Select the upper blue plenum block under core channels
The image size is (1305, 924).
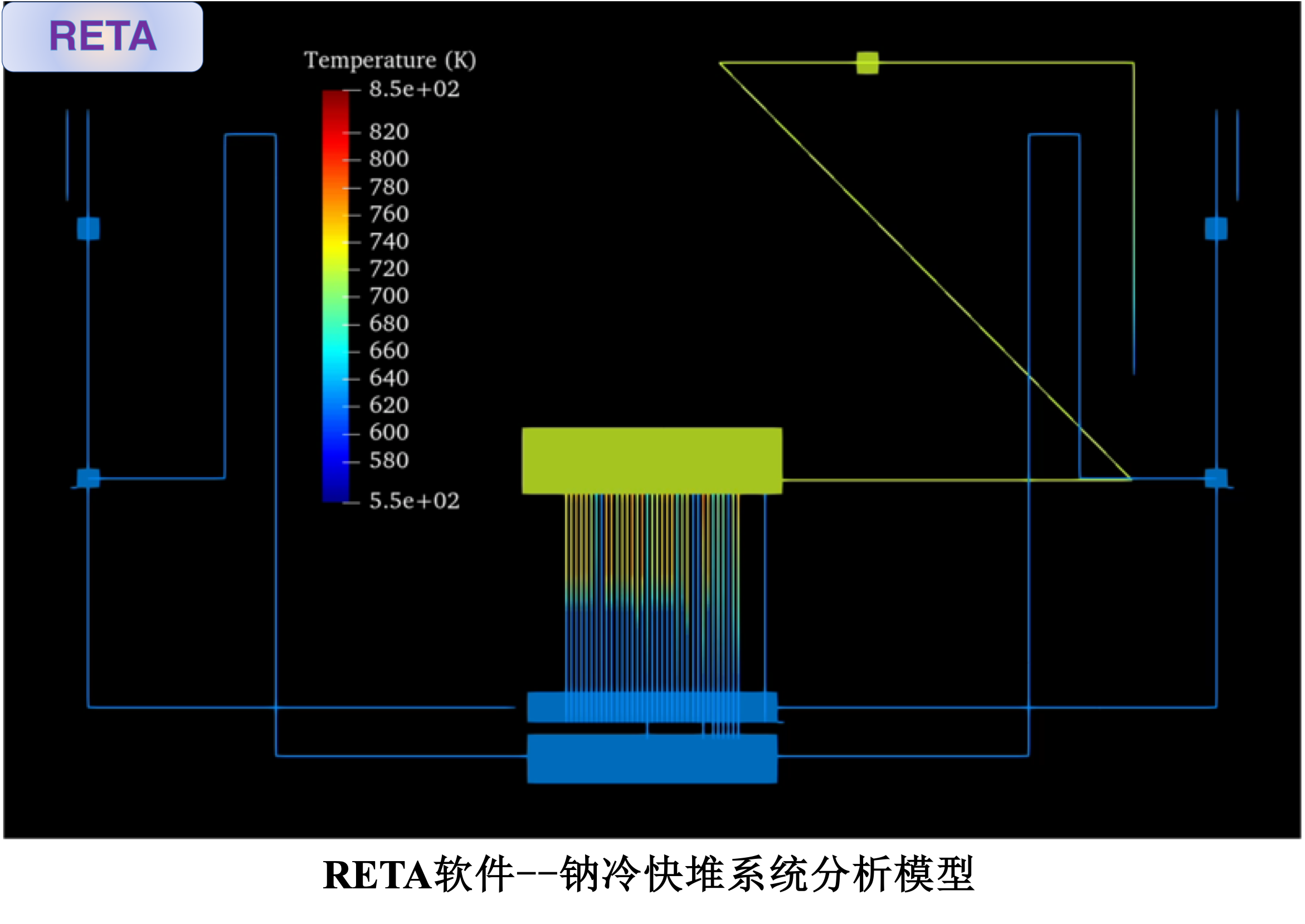652,708
